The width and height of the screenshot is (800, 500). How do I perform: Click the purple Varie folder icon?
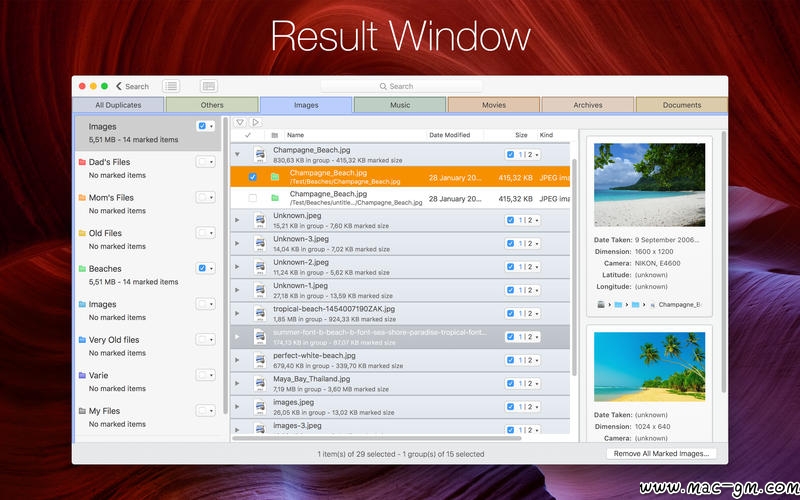[82, 375]
